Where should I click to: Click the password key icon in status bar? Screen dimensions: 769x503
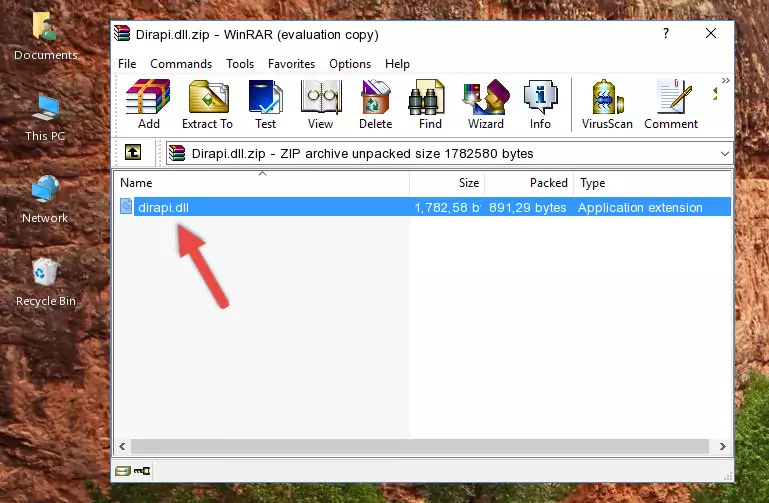tap(142, 471)
